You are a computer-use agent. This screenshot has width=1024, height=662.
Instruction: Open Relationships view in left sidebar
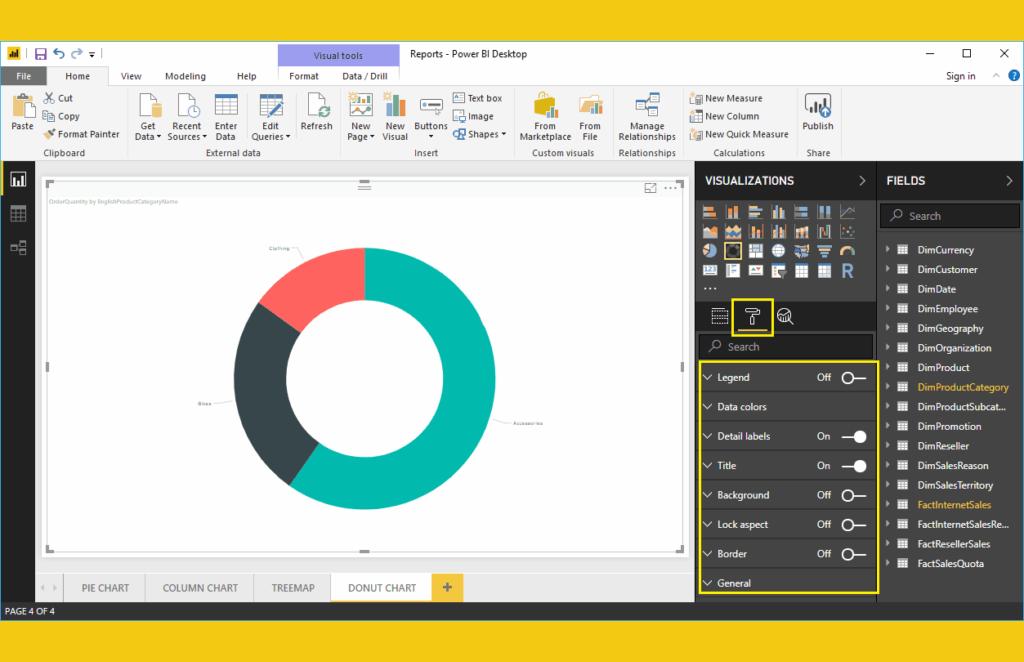point(18,248)
